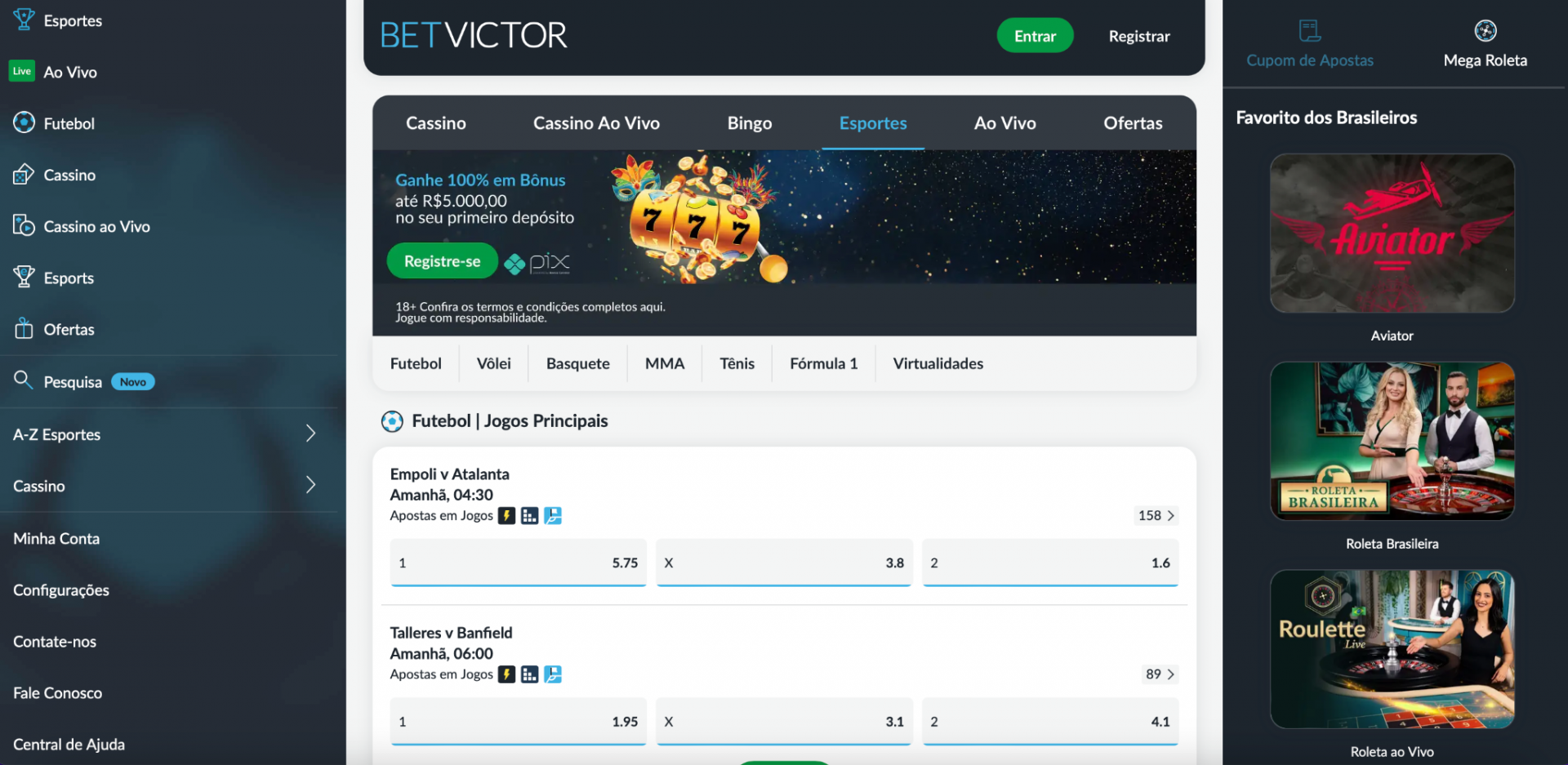Open the Cassino Ao Vivo tab
The width and height of the screenshot is (1568, 765).
tap(596, 122)
